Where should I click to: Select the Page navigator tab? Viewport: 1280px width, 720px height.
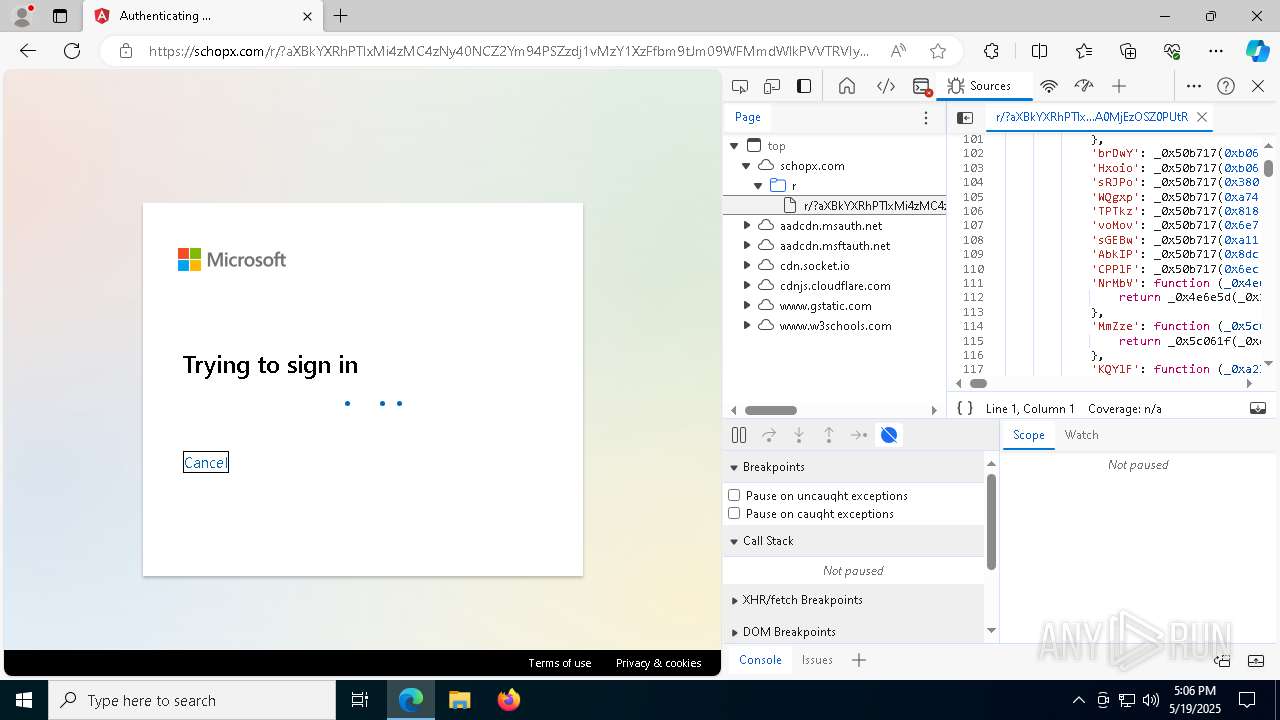[748, 117]
